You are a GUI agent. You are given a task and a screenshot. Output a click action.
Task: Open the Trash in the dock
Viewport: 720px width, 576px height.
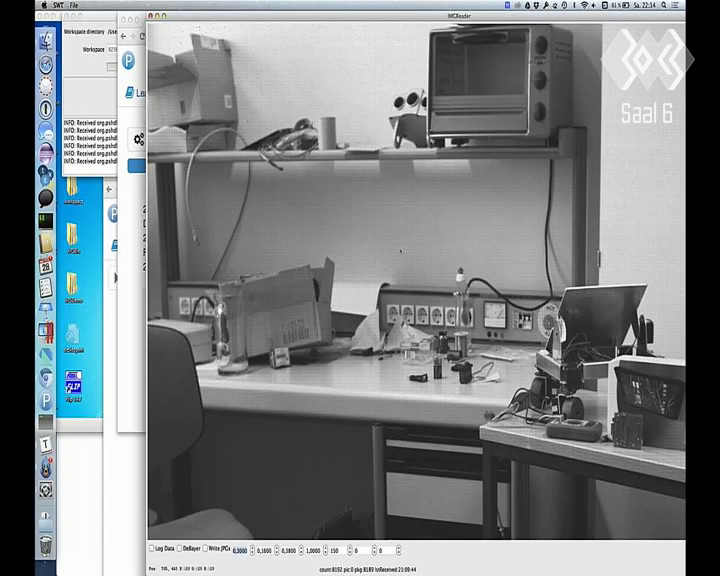46,545
